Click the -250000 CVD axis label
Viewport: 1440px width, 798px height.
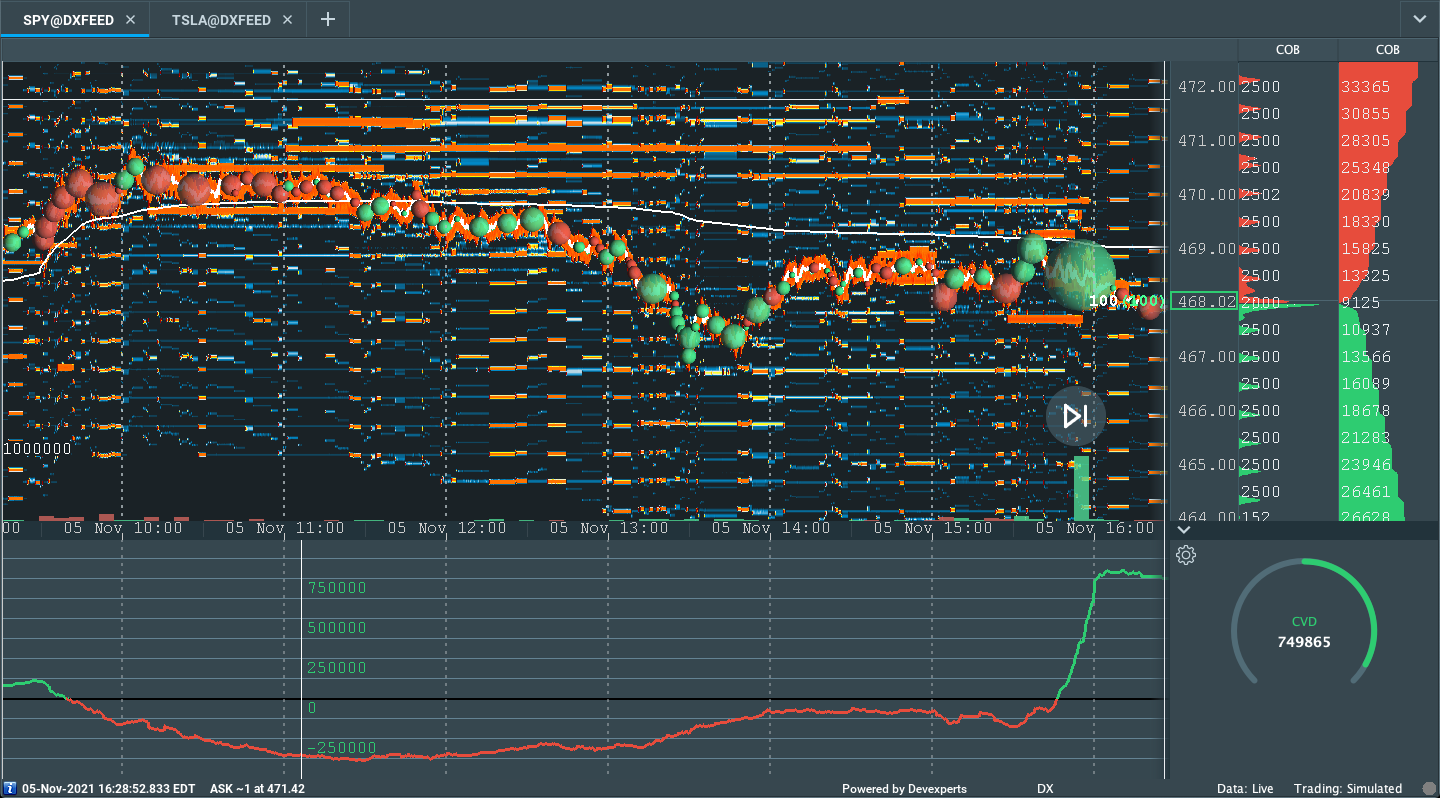[342, 748]
